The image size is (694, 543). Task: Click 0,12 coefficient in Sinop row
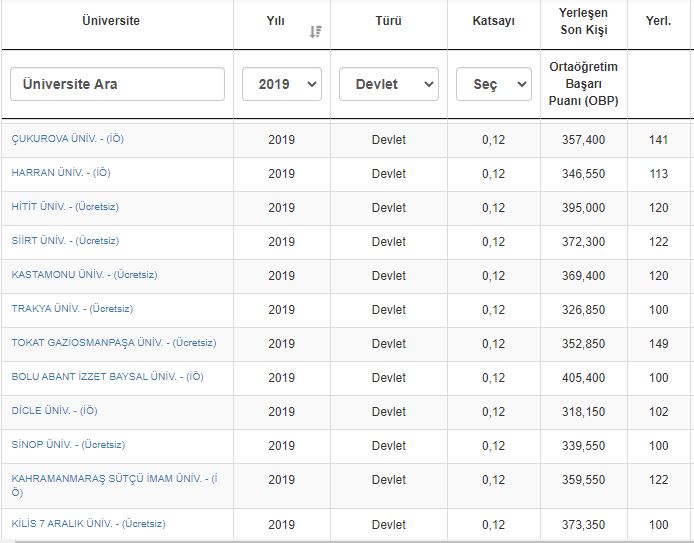pos(494,446)
